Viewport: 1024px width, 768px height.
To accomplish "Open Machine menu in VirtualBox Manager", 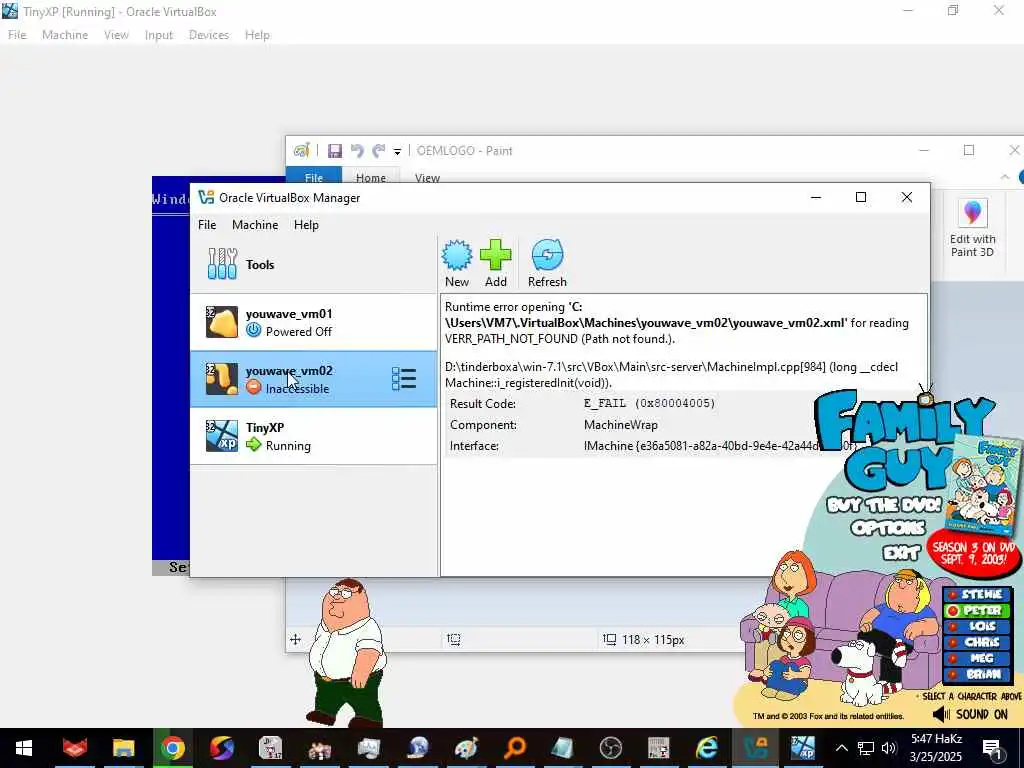I will pos(255,225).
